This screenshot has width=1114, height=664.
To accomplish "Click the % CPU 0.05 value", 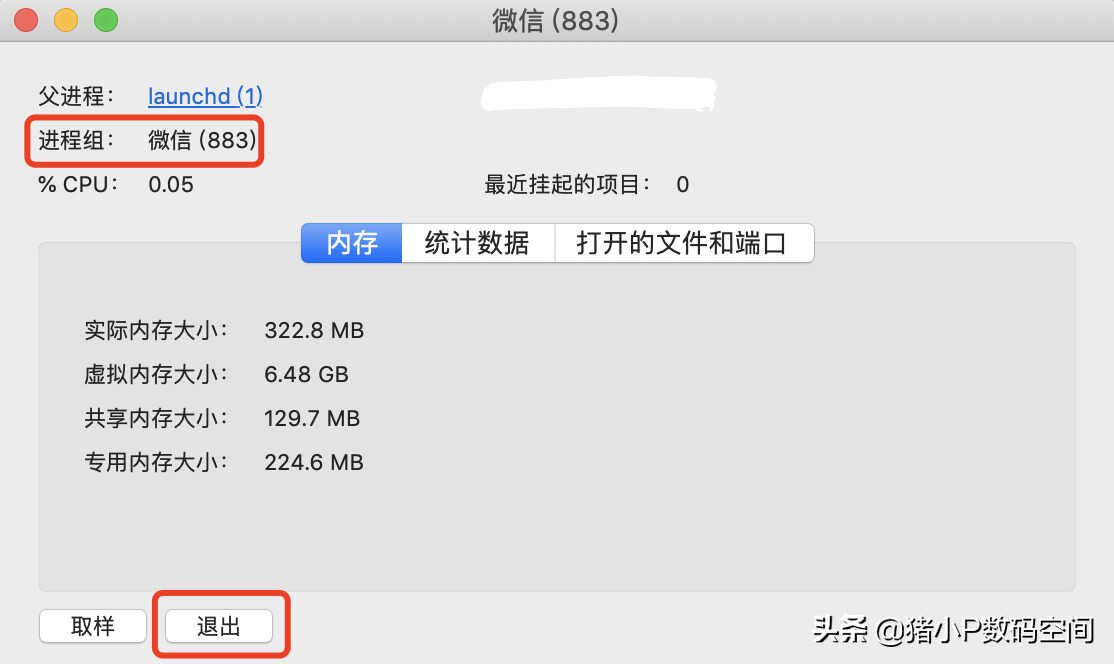I will 171,185.
